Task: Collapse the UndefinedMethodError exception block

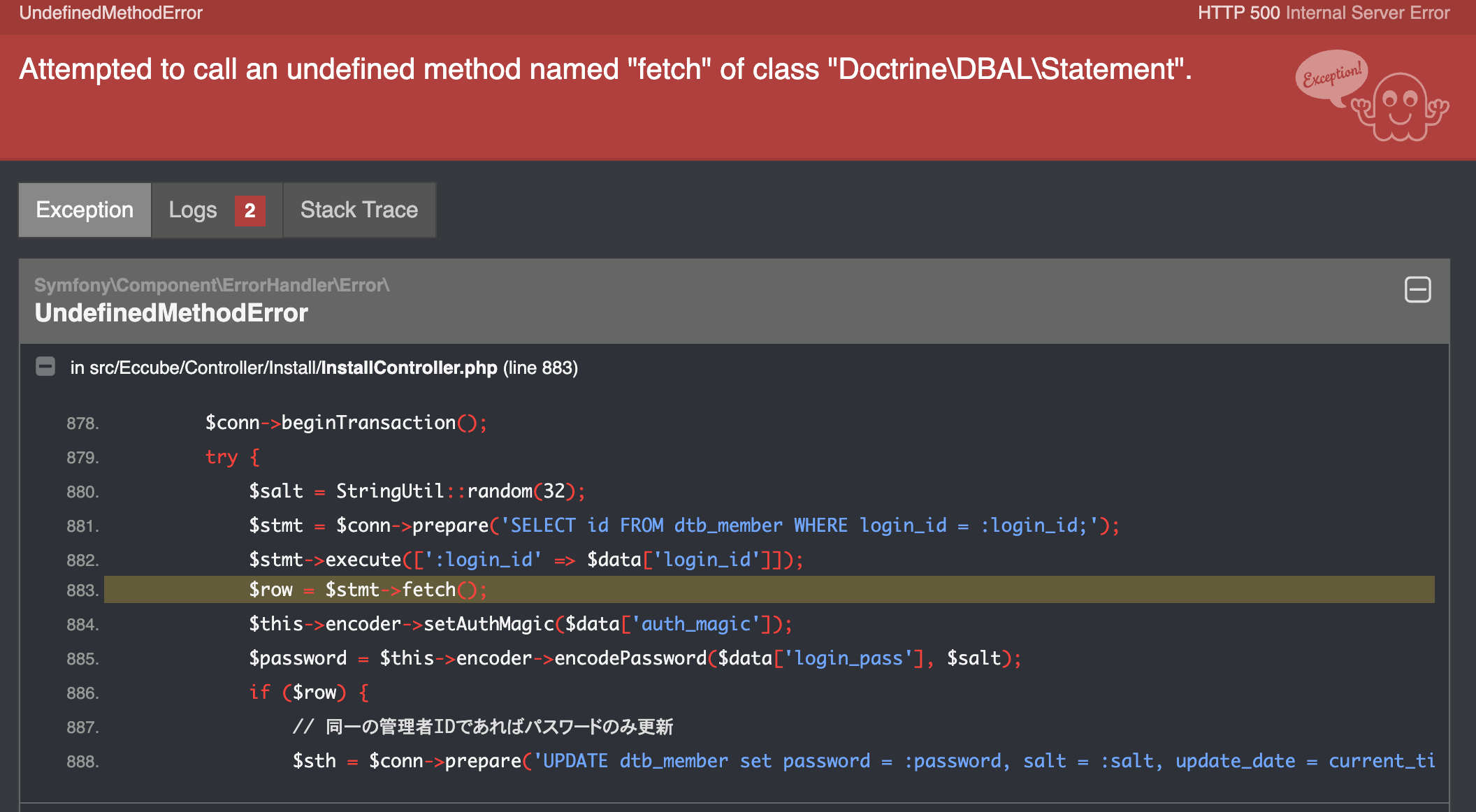Action: [1417, 289]
